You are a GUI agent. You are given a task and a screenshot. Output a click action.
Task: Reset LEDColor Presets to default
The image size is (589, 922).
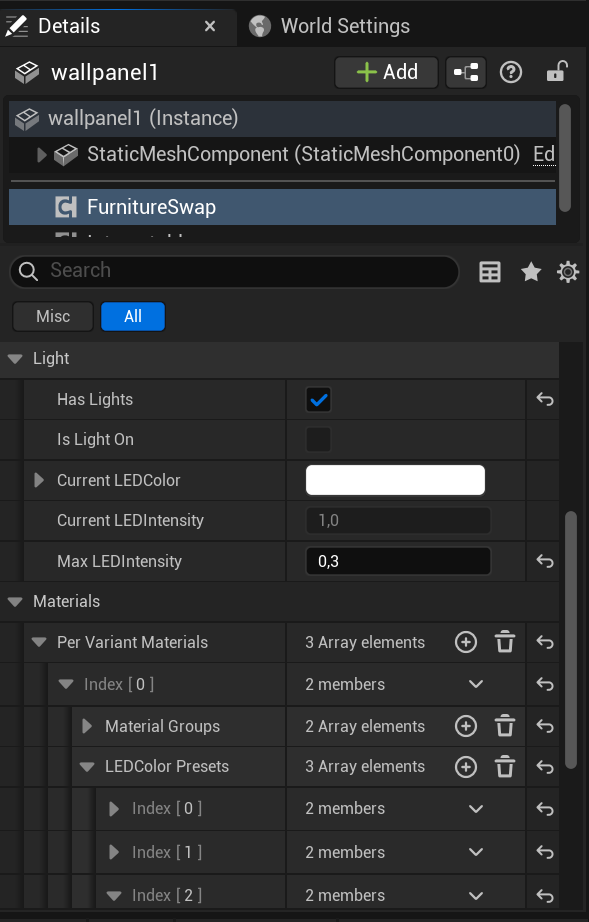pos(545,767)
